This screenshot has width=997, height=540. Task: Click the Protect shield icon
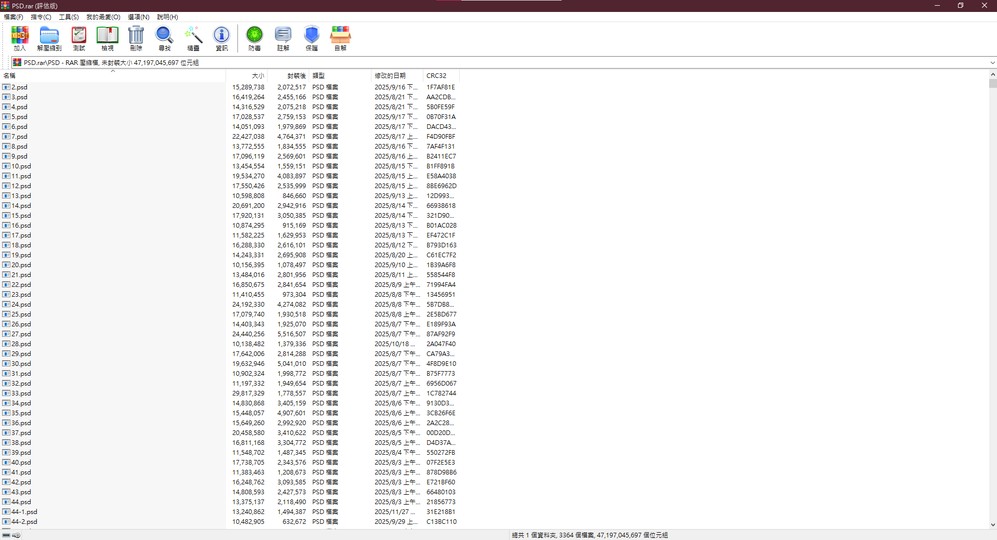point(312,34)
